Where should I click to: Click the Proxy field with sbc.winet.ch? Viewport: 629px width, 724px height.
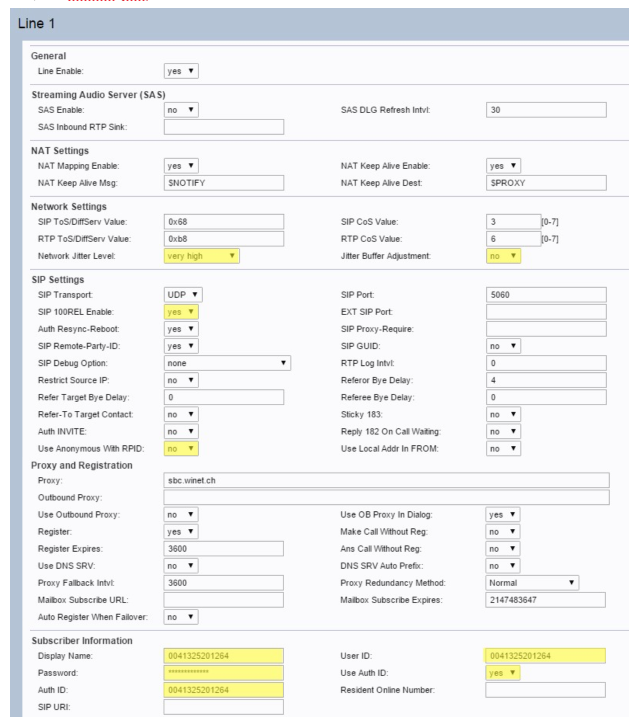(x=387, y=480)
